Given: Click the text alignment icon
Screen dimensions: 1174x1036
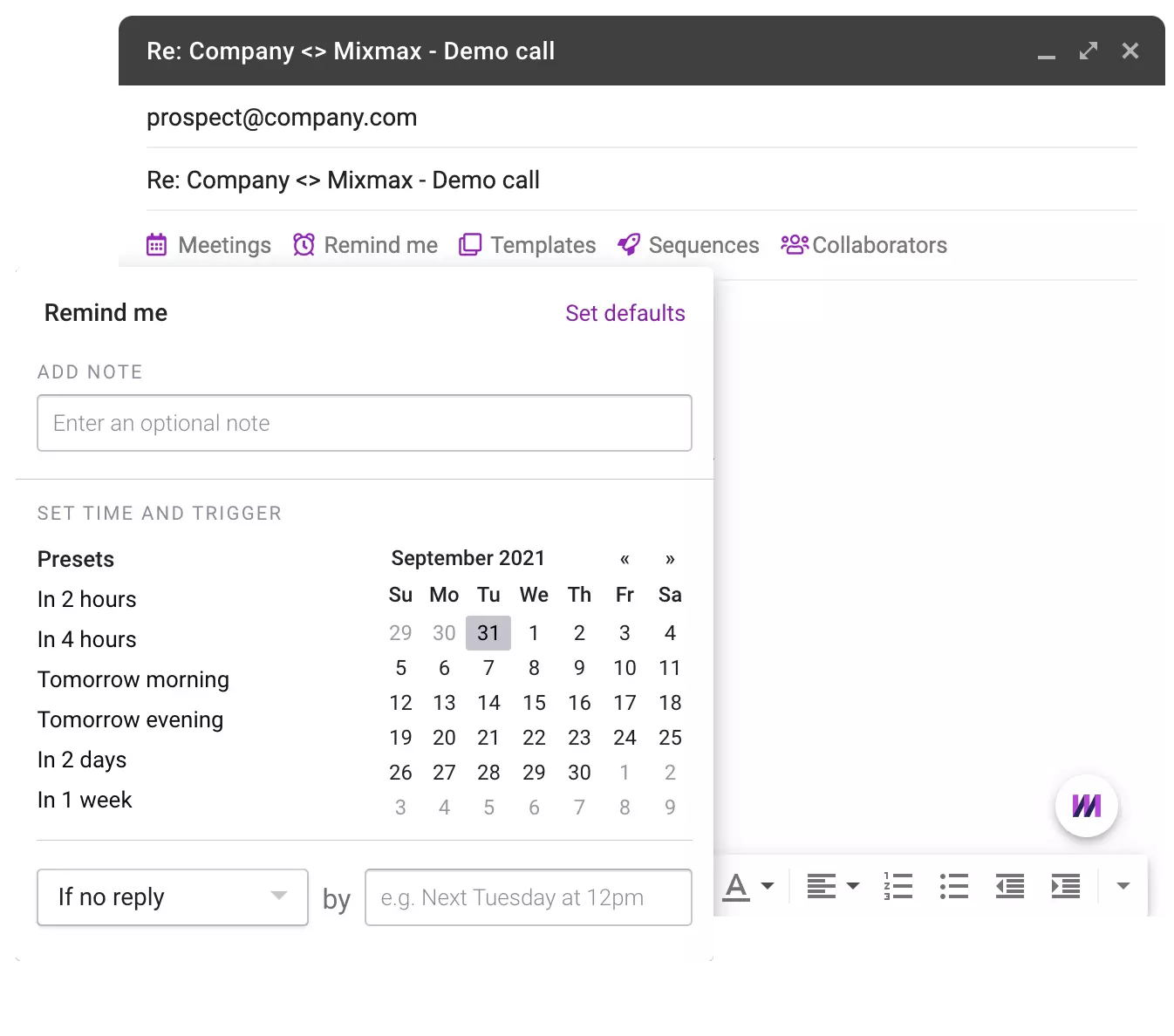Looking at the screenshot, I should click(821, 886).
